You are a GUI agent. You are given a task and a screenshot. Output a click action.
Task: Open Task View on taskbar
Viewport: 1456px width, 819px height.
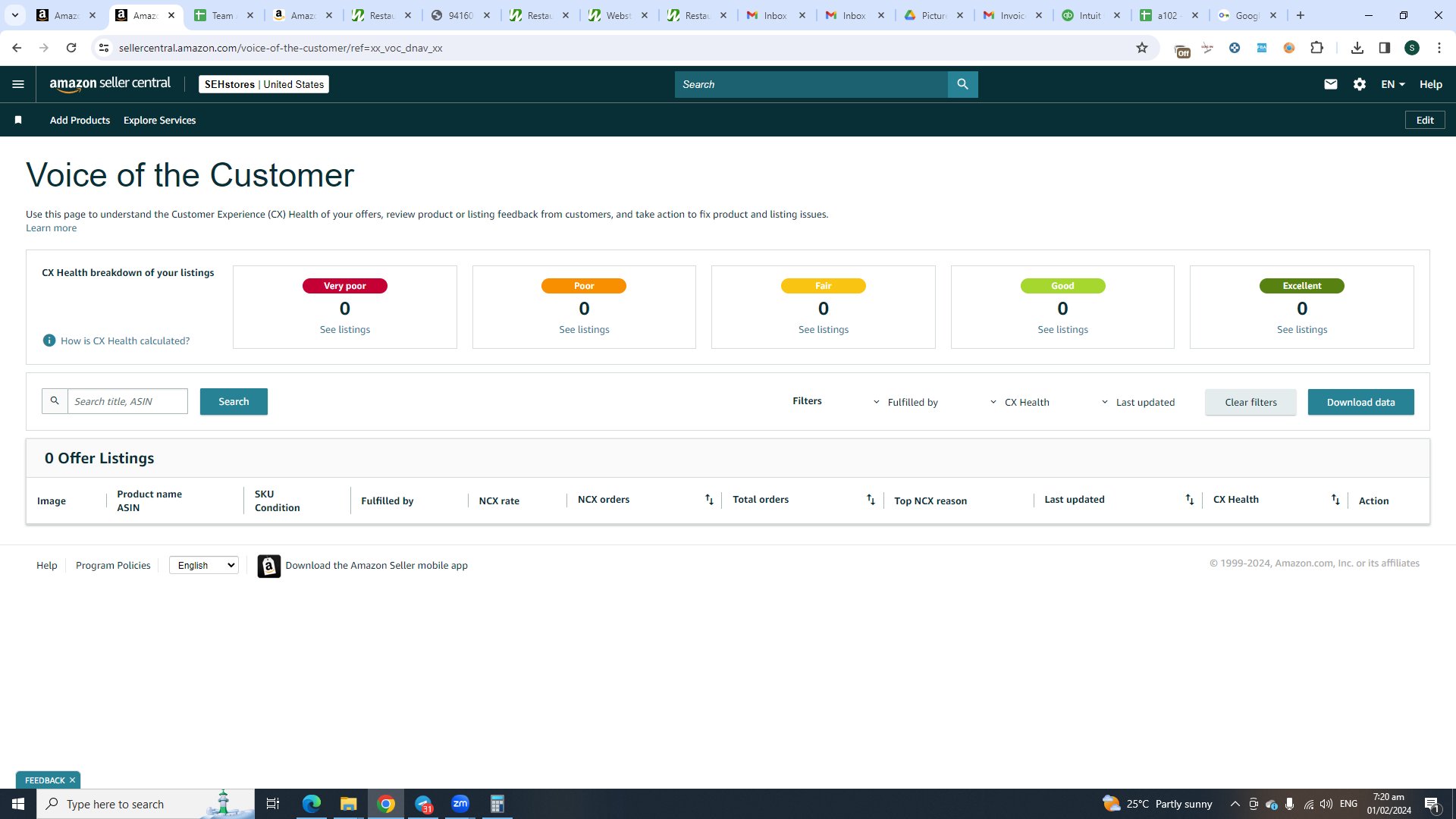click(x=273, y=804)
